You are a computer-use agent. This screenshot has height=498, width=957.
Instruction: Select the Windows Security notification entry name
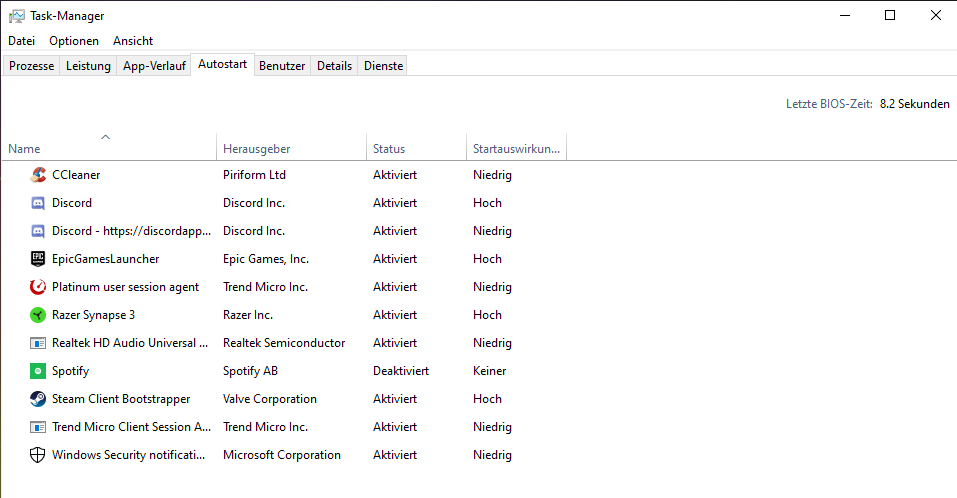[128, 455]
